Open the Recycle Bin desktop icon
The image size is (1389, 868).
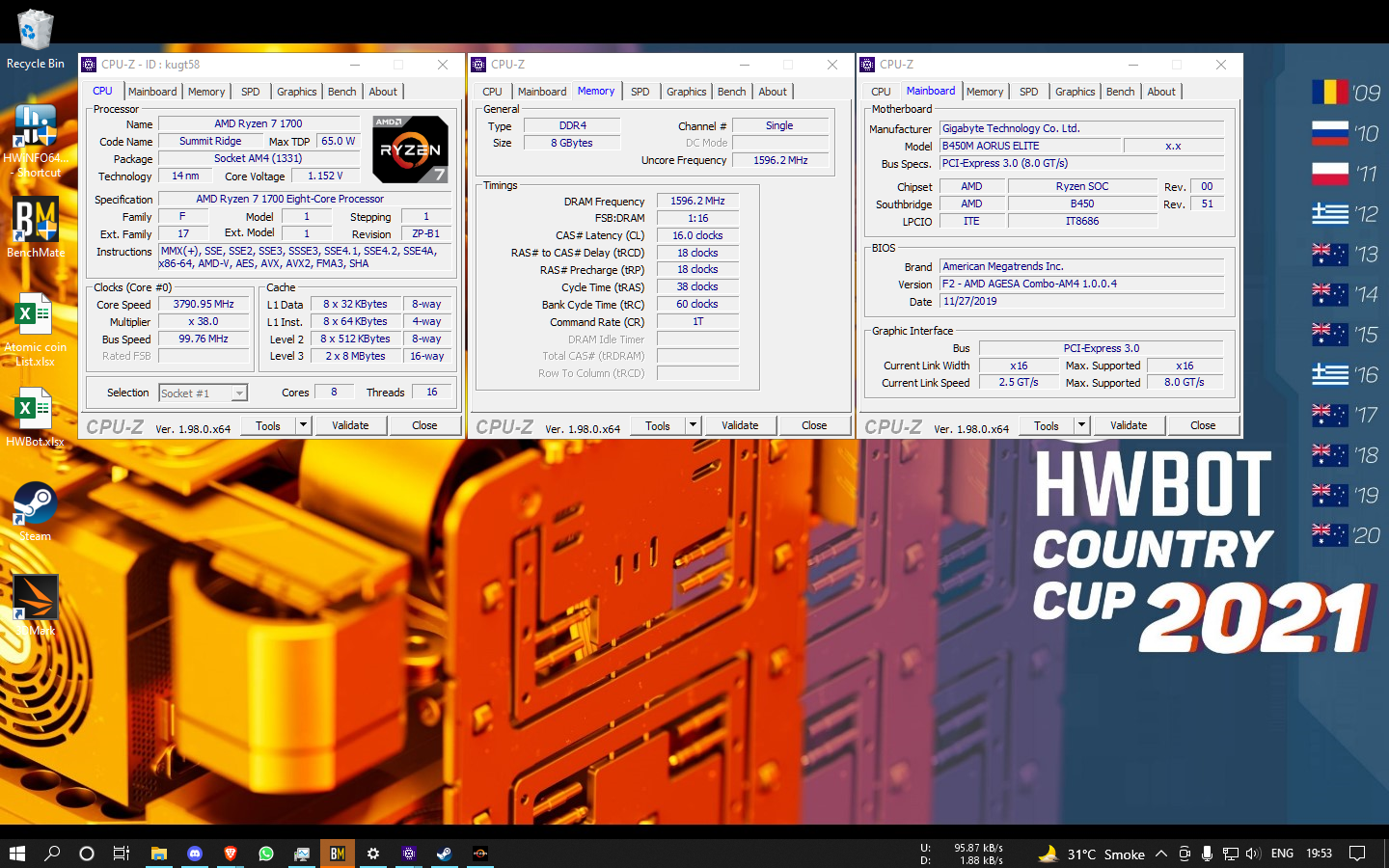click(35, 39)
